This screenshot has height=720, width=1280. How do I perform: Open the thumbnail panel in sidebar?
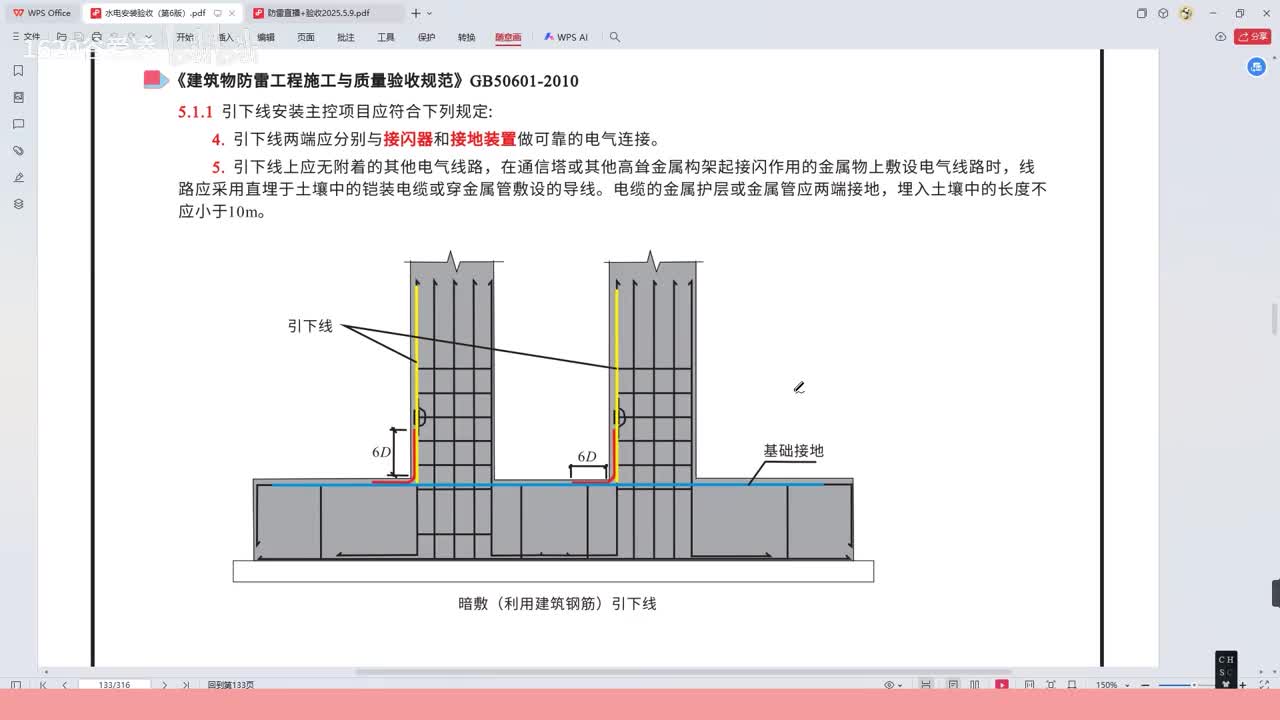[x=18, y=98]
